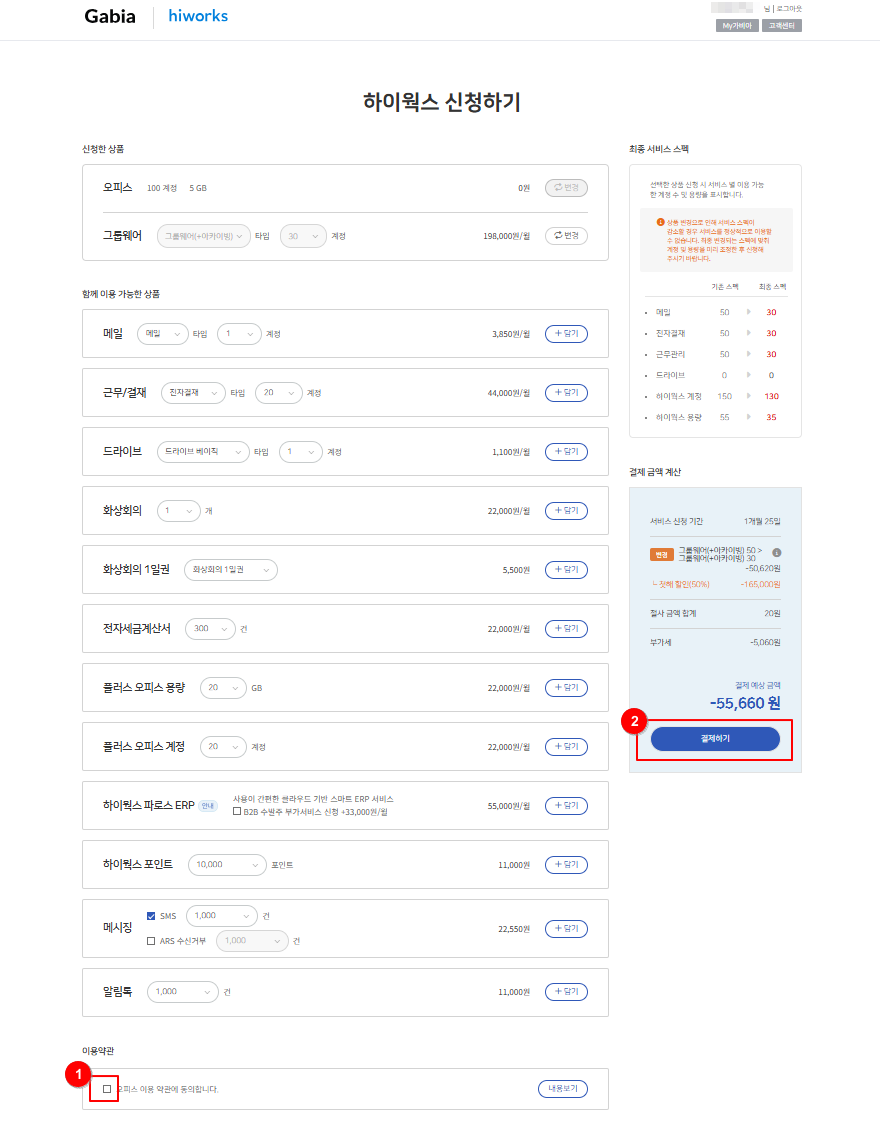
Task: Enable the ARS 수신거부 checkbox
Action: [x=151, y=941]
